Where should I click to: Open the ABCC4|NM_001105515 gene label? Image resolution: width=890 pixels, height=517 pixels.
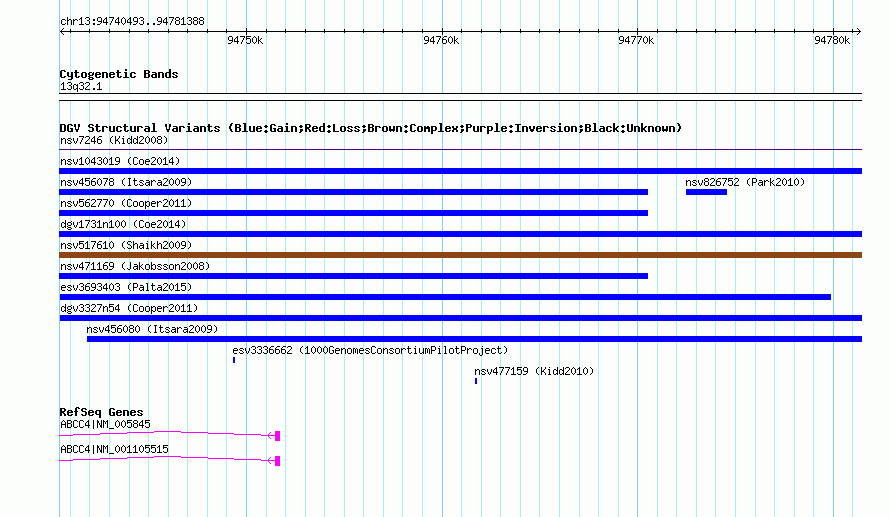point(114,449)
